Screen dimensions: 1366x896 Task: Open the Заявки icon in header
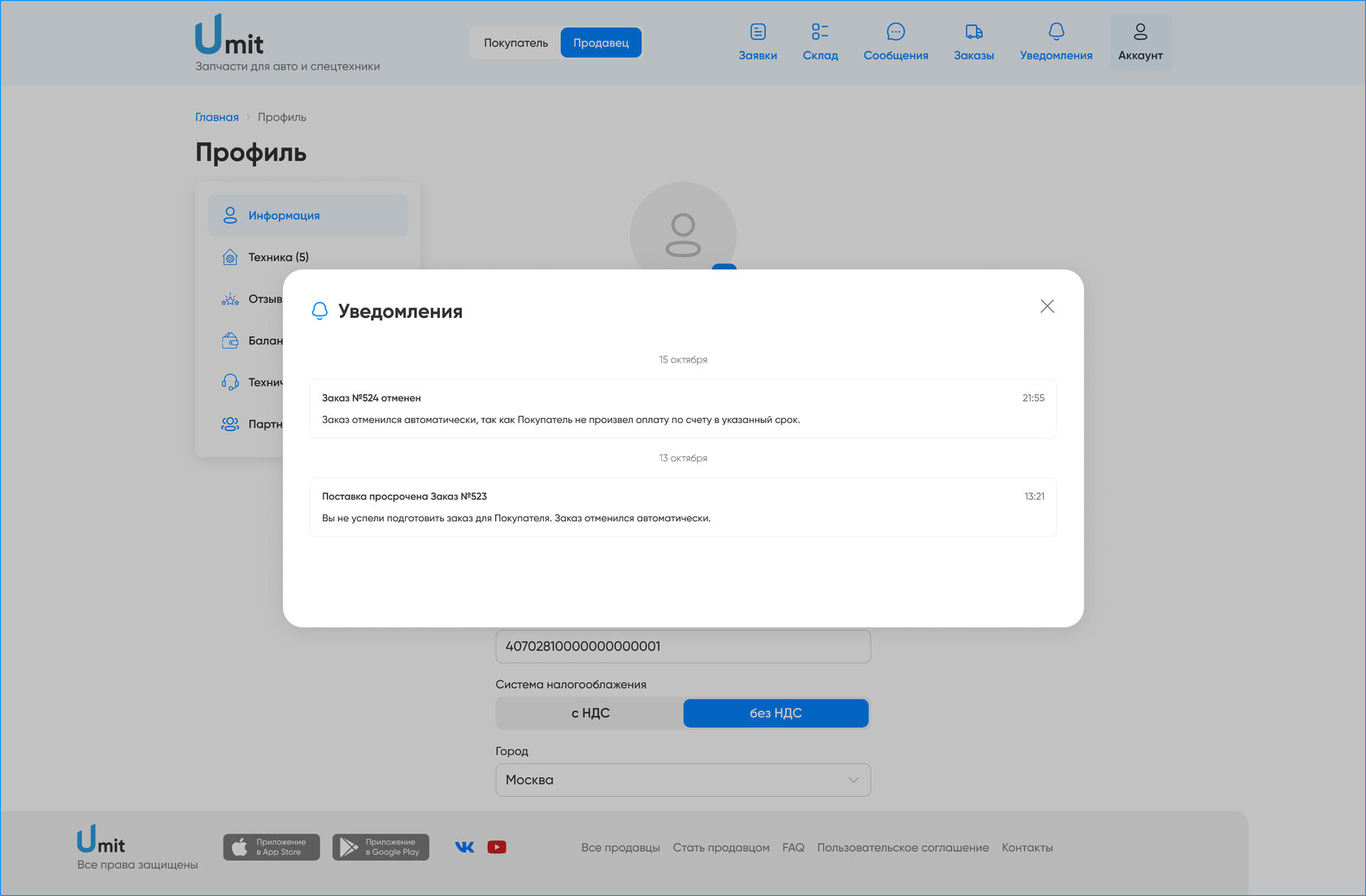758,32
